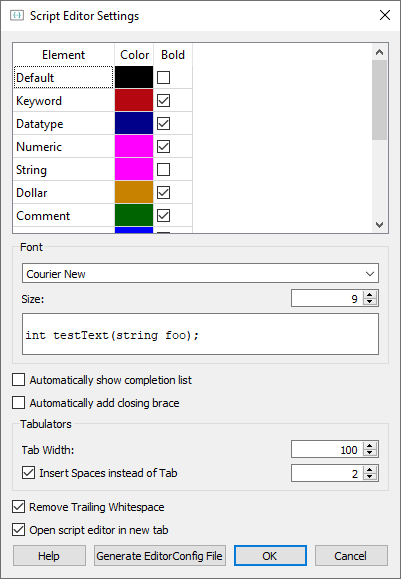
Task: Click the scroll up arrow in the element list
Action: [379, 52]
